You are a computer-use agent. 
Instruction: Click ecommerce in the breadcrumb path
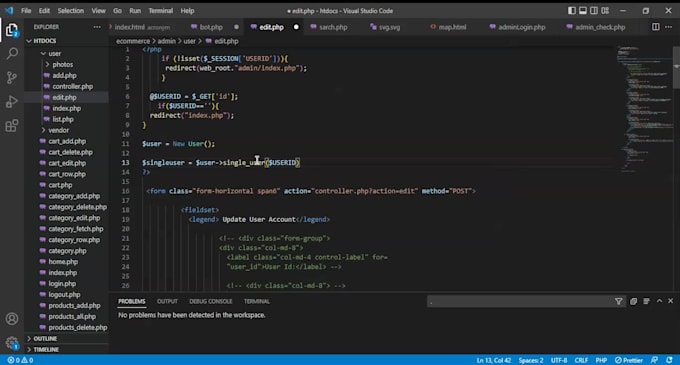(133, 41)
